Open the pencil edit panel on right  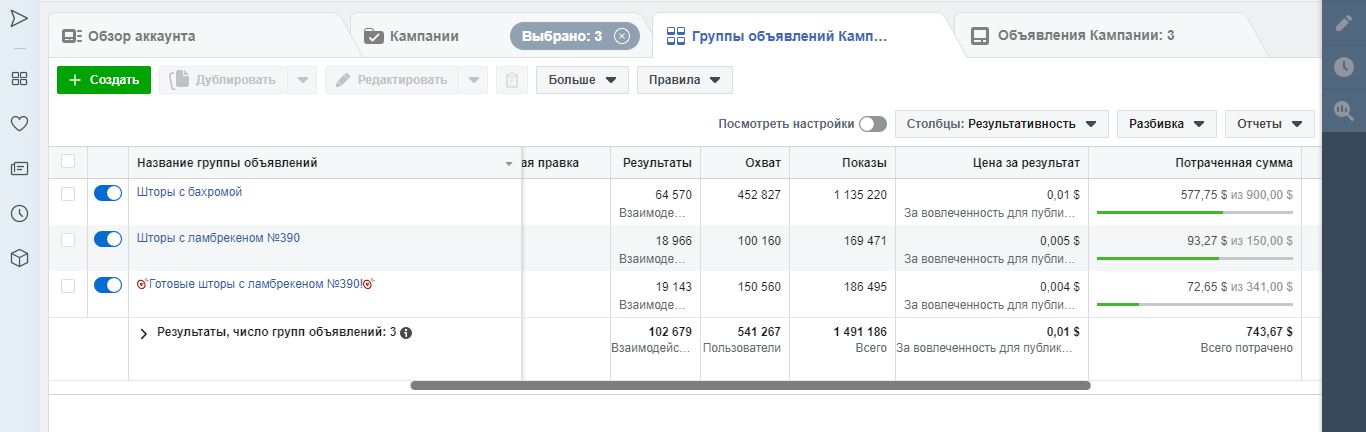point(1343,24)
